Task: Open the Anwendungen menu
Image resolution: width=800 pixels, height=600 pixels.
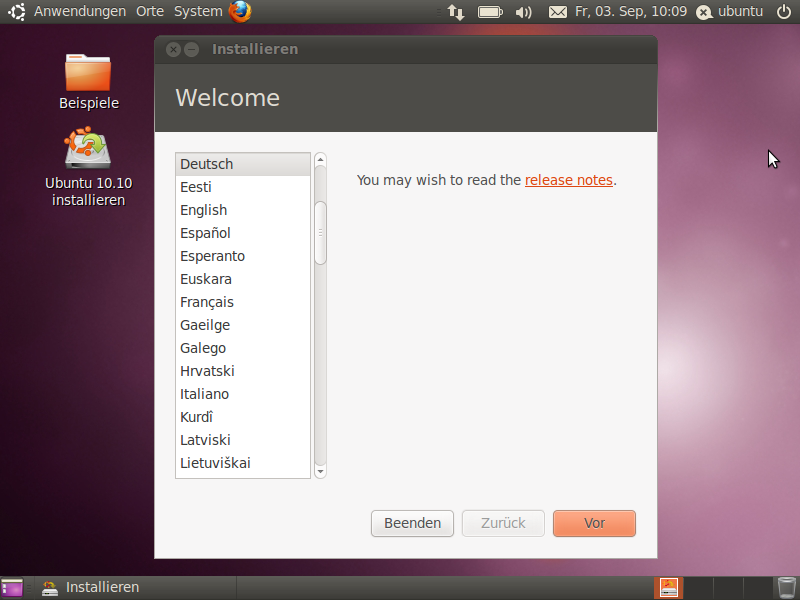Action: click(x=80, y=12)
